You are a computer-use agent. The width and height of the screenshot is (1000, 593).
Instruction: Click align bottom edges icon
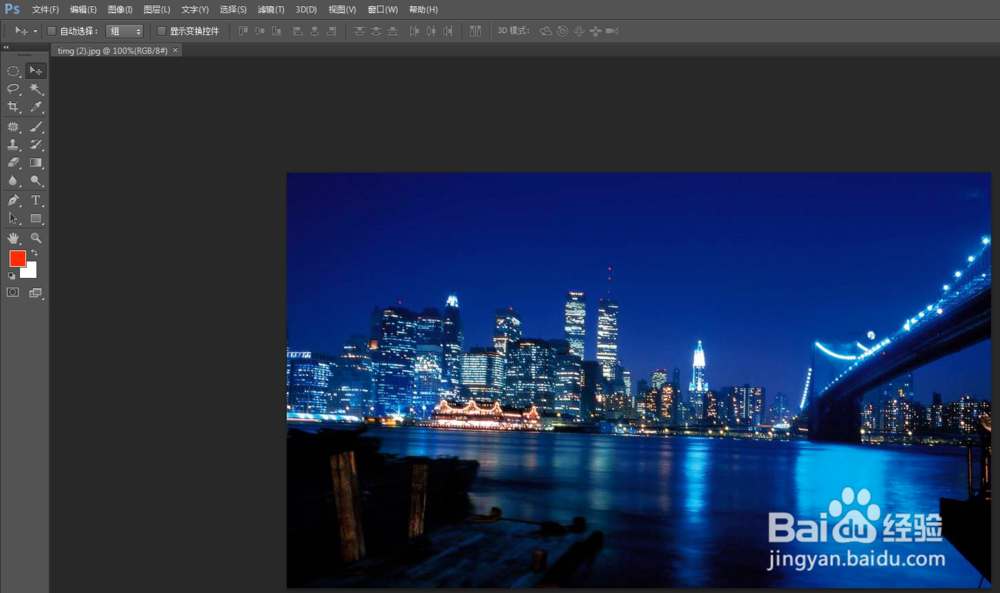[276, 31]
